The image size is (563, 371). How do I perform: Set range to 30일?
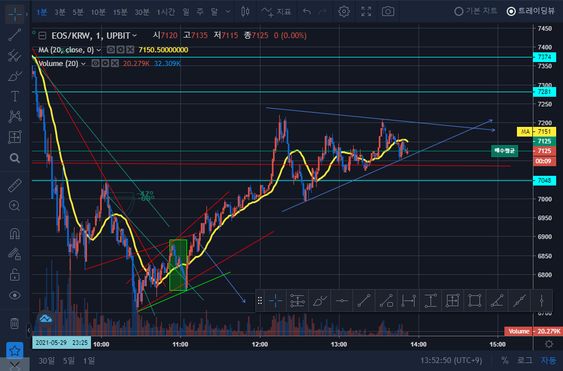point(47,360)
